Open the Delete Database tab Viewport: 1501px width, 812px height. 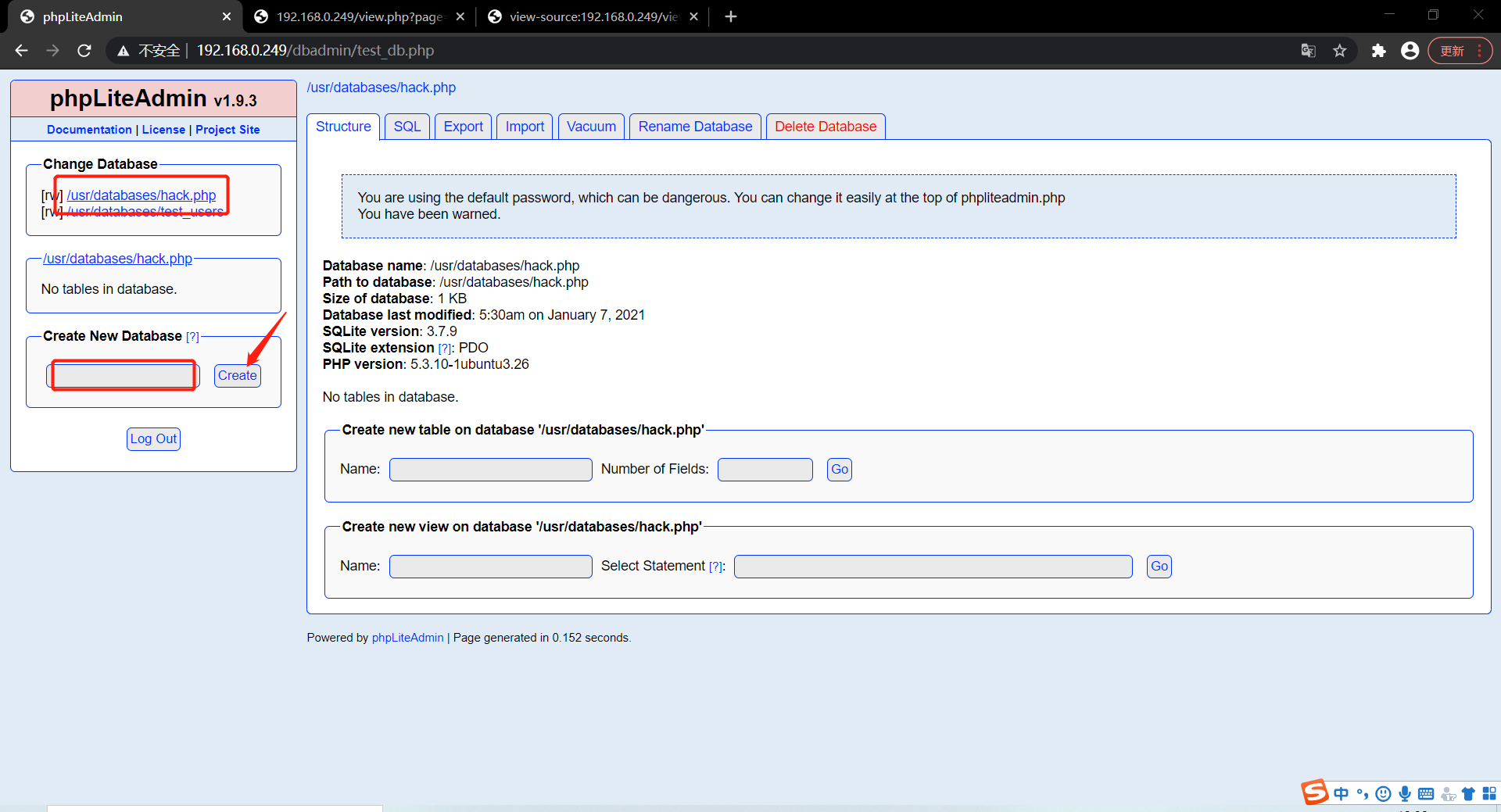[826, 127]
